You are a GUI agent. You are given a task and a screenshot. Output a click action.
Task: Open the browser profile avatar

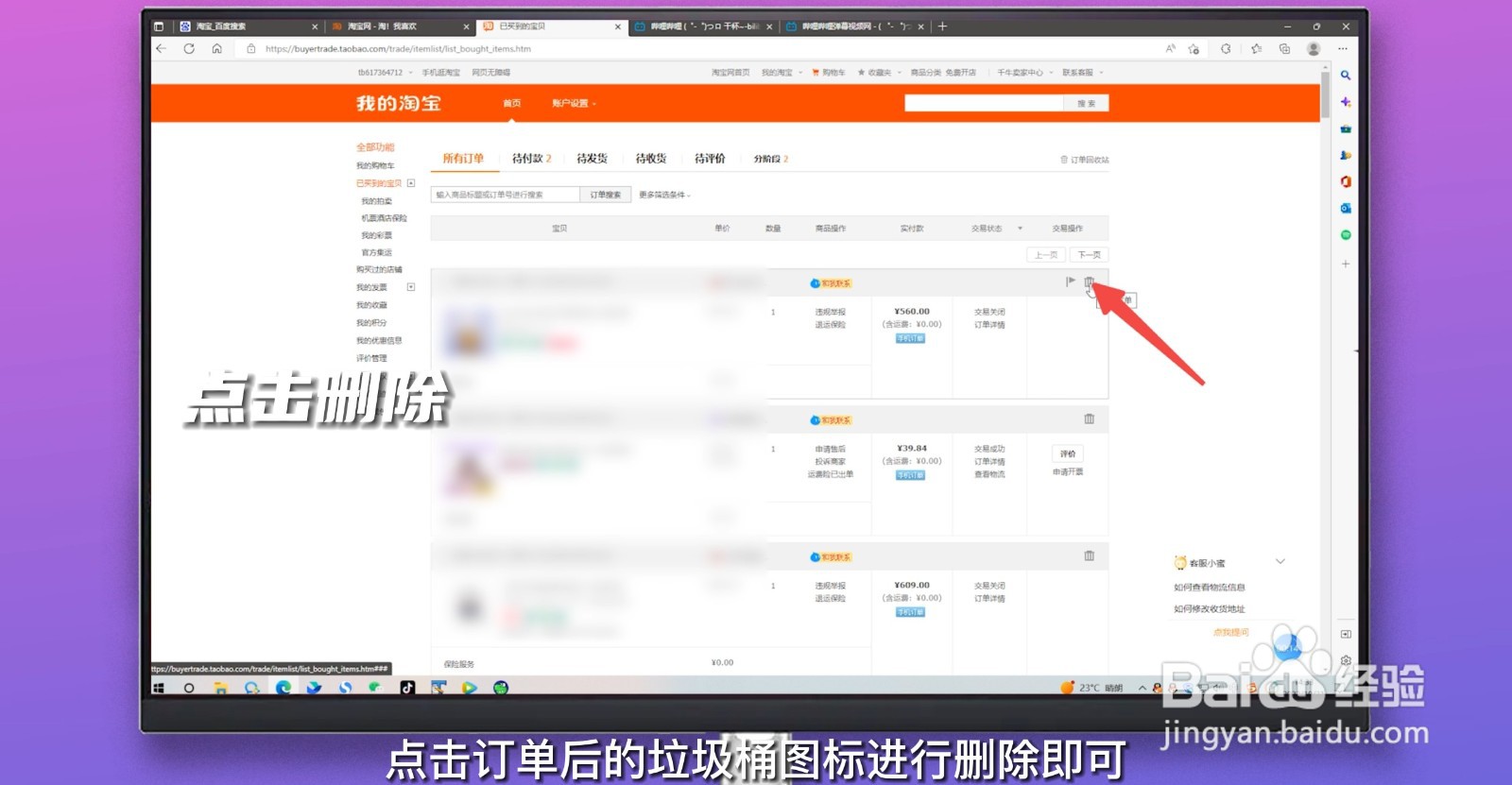coord(1314,48)
